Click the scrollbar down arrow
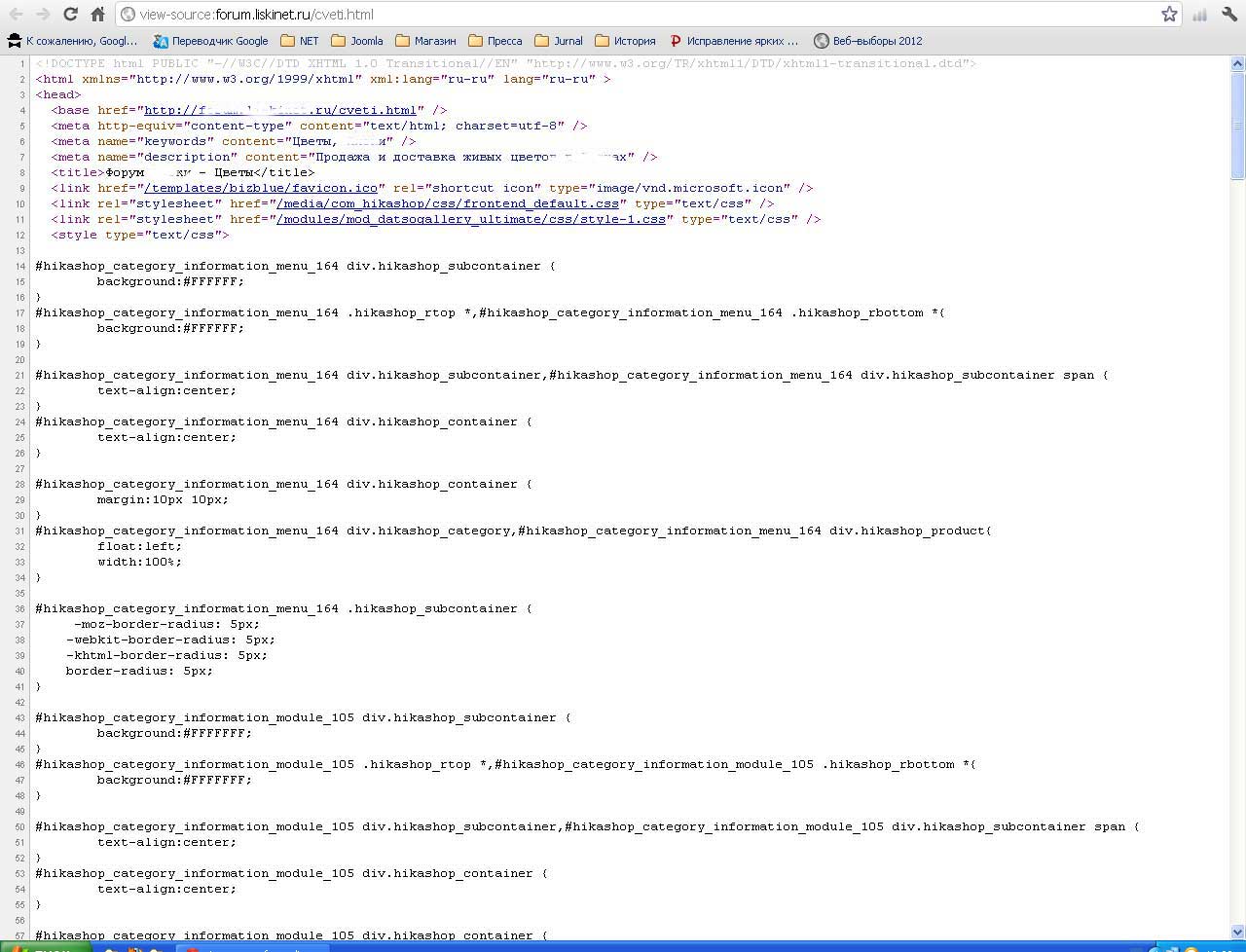The width and height of the screenshot is (1246, 952). click(x=1237, y=932)
